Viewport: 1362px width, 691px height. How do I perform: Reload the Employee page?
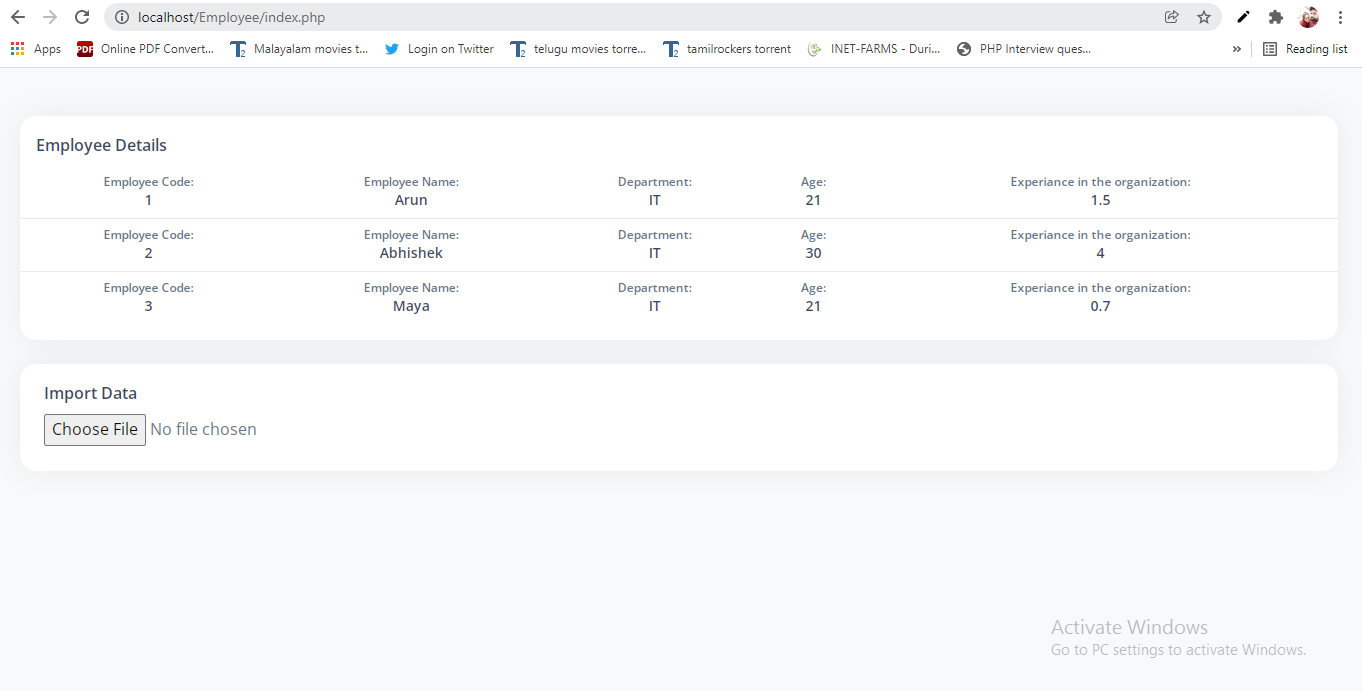(83, 17)
